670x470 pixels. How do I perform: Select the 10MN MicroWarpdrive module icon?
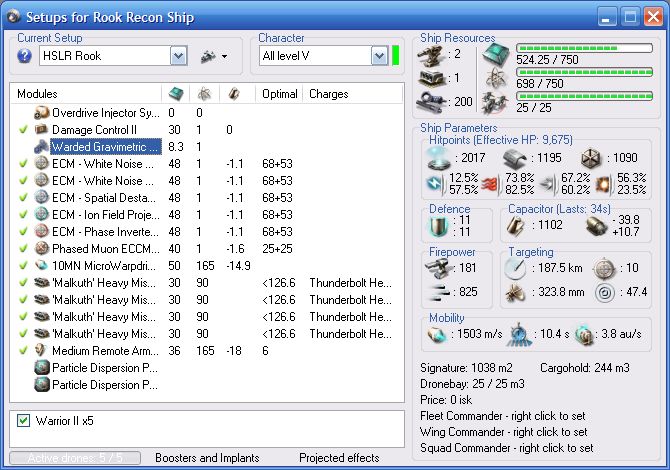[41, 265]
